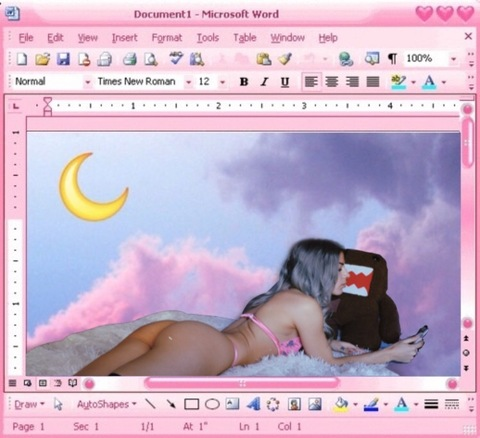This screenshot has width=480, height=438.
Task: Open the Times New Roman font dropdown
Action: (x=188, y=82)
